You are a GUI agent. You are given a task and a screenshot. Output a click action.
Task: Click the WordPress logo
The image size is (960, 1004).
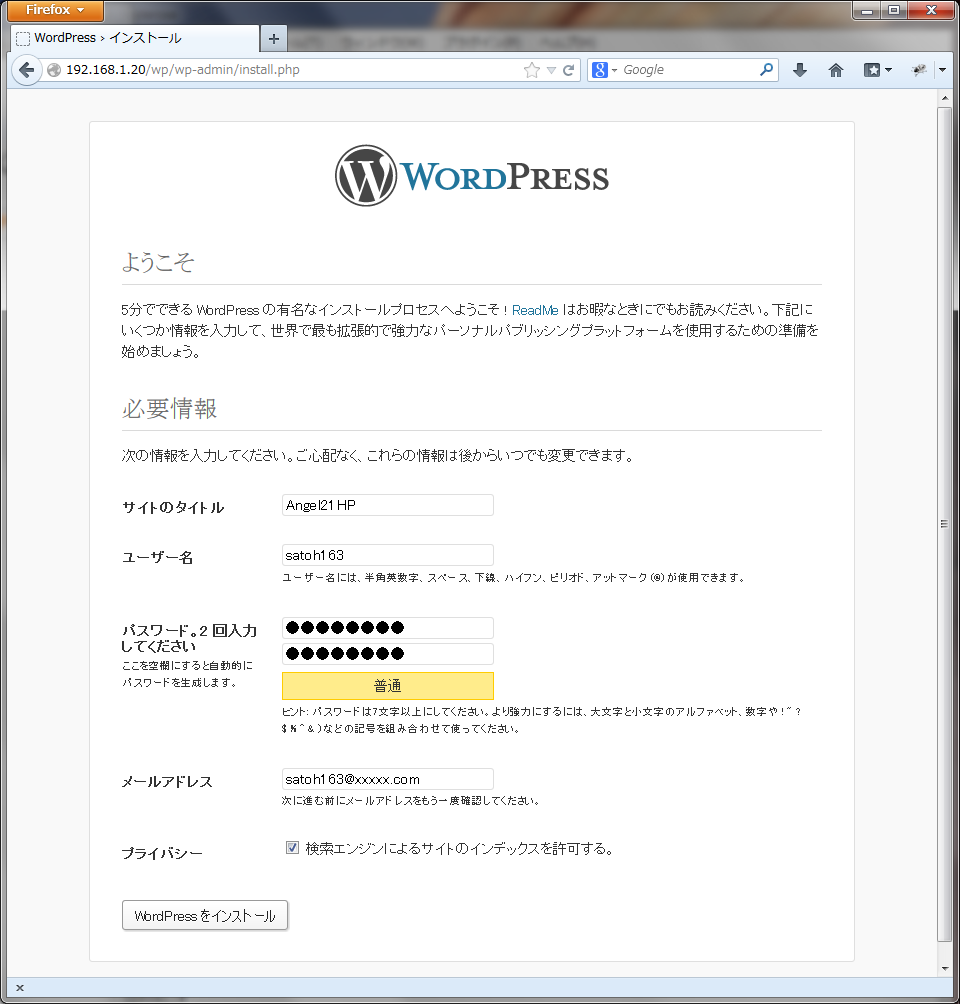click(x=472, y=176)
